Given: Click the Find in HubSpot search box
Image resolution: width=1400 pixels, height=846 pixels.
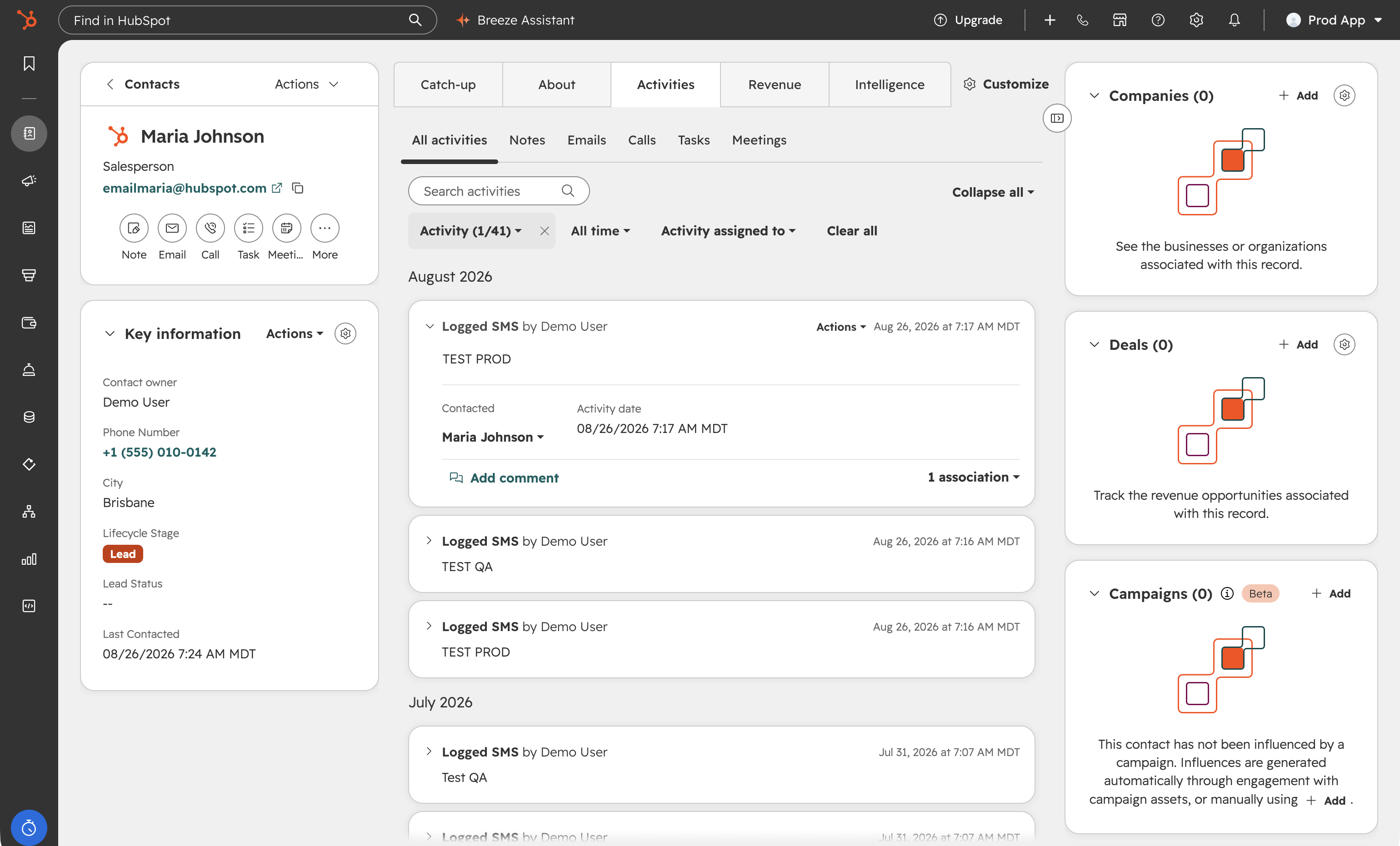Looking at the screenshot, I should coord(247,20).
